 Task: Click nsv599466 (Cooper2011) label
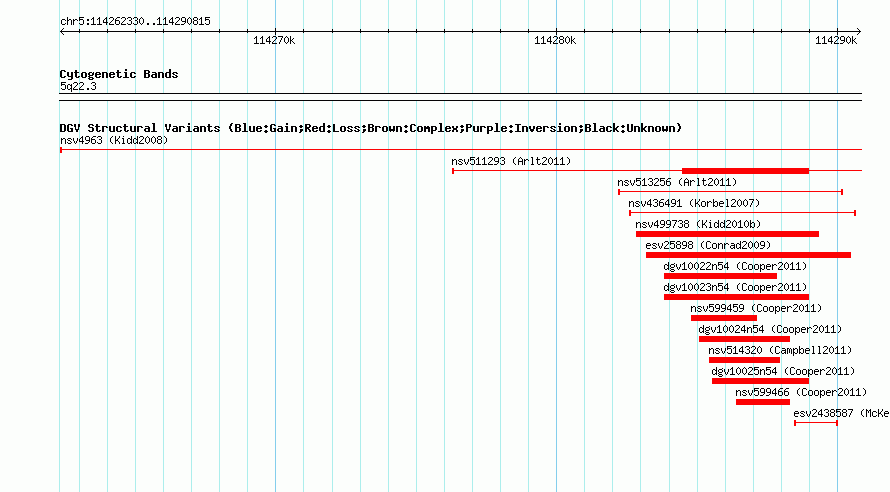coord(801,392)
